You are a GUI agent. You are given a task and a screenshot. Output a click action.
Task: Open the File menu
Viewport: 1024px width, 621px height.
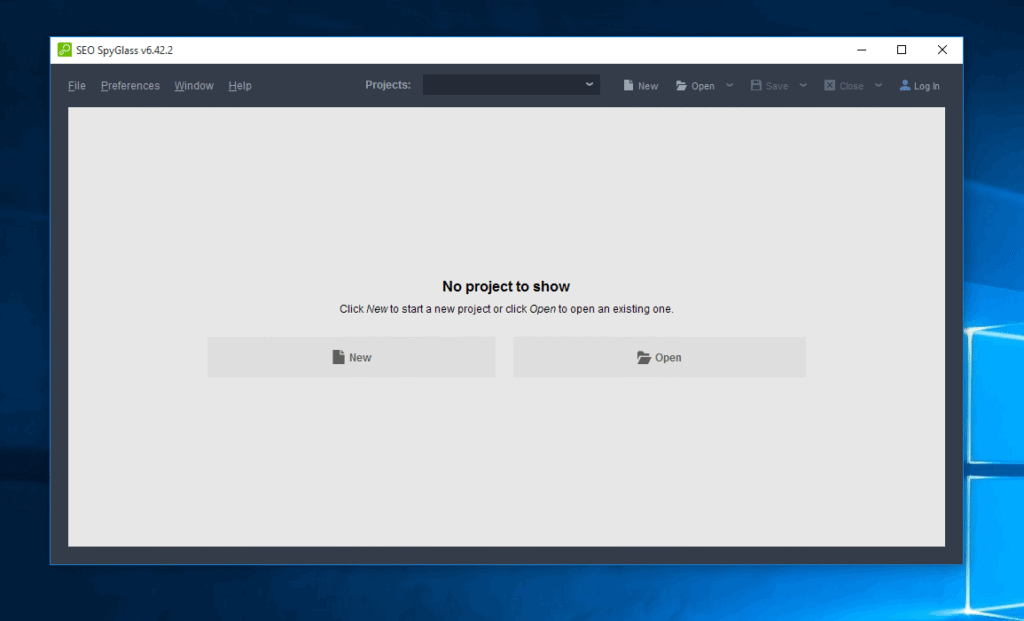click(x=76, y=85)
